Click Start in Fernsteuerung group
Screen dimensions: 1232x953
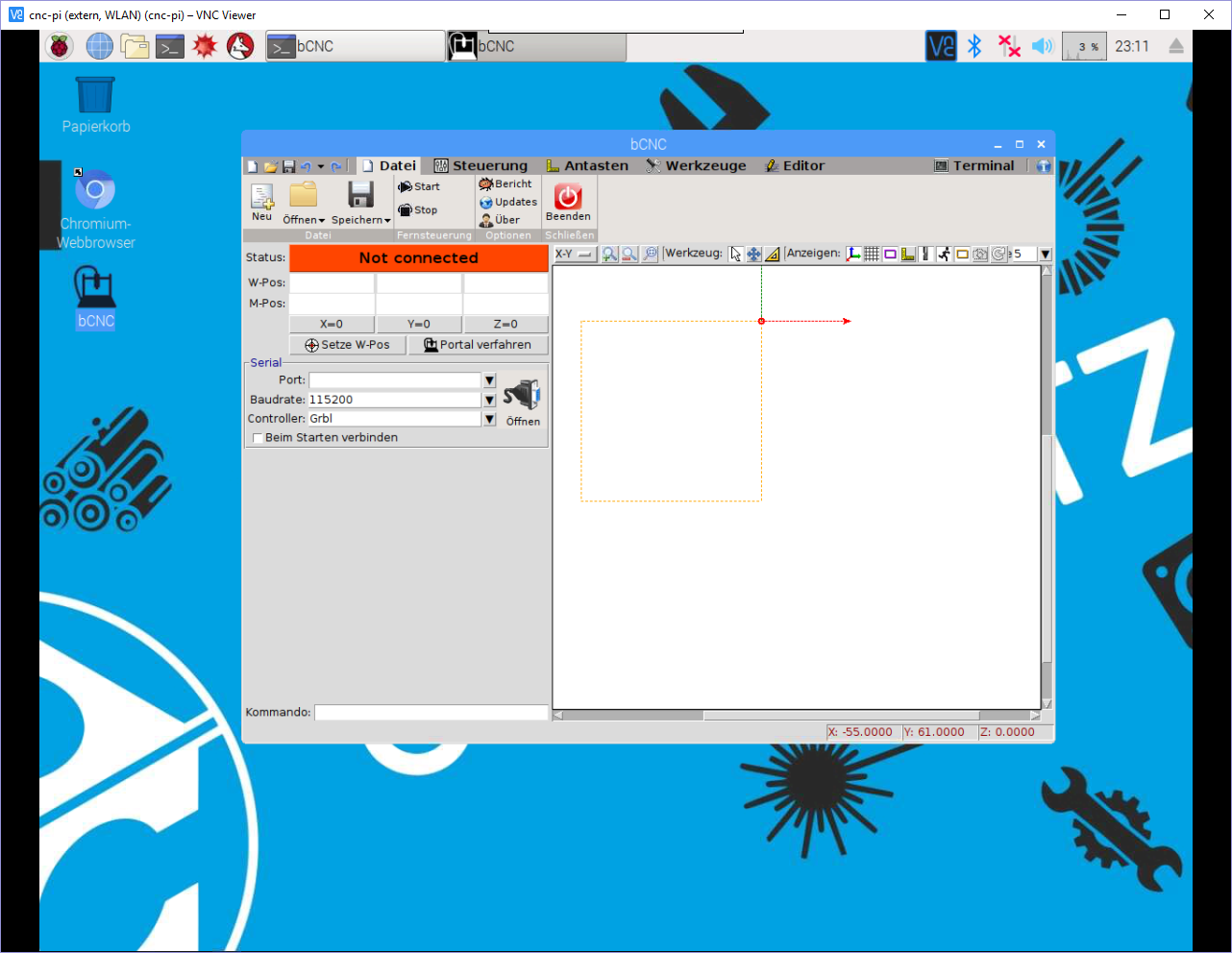point(419,186)
